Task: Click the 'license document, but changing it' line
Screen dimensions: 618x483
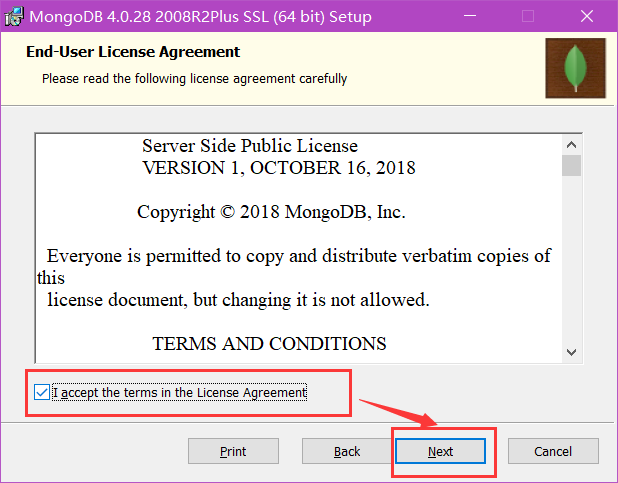Action: [238, 300]
